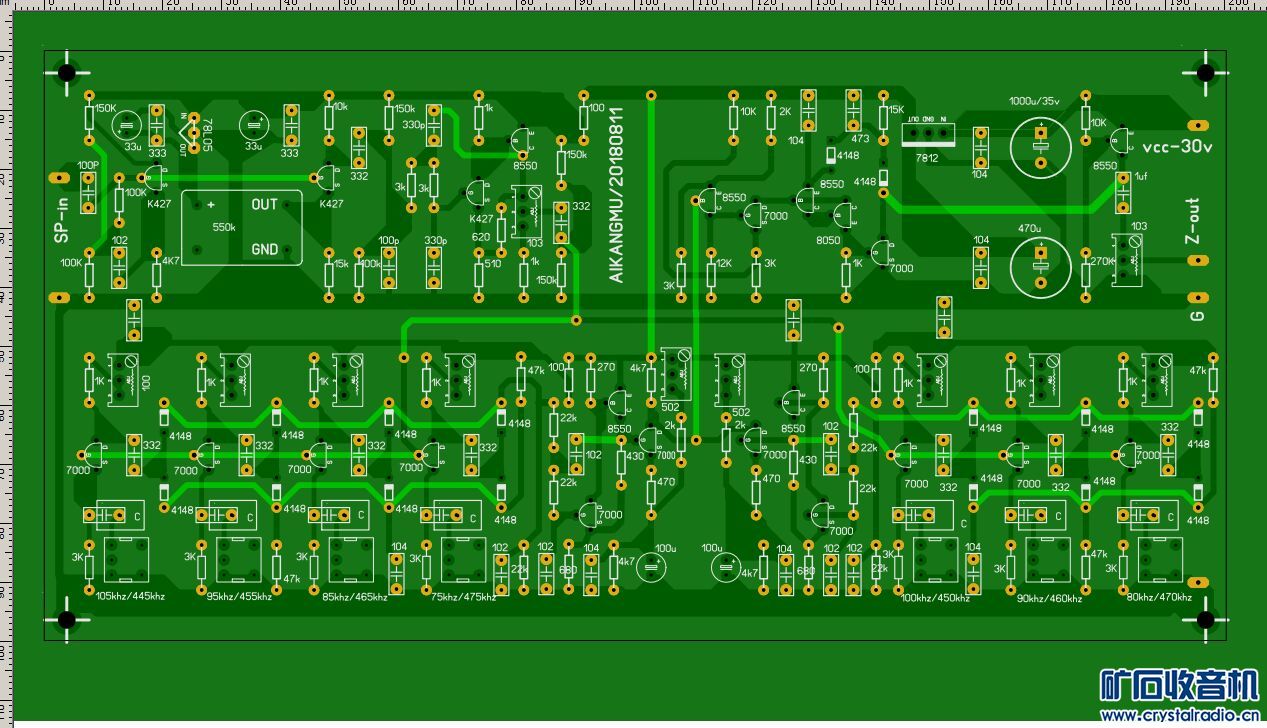Click the 470u electrolytic capacitor

click(1041, 267)
